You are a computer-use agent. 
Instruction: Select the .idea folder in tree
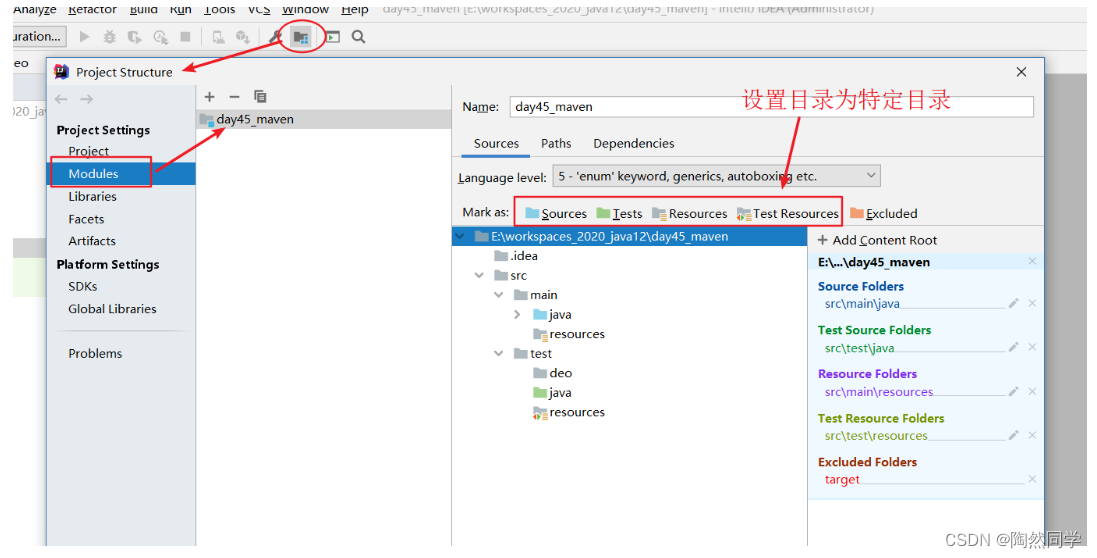516,256
